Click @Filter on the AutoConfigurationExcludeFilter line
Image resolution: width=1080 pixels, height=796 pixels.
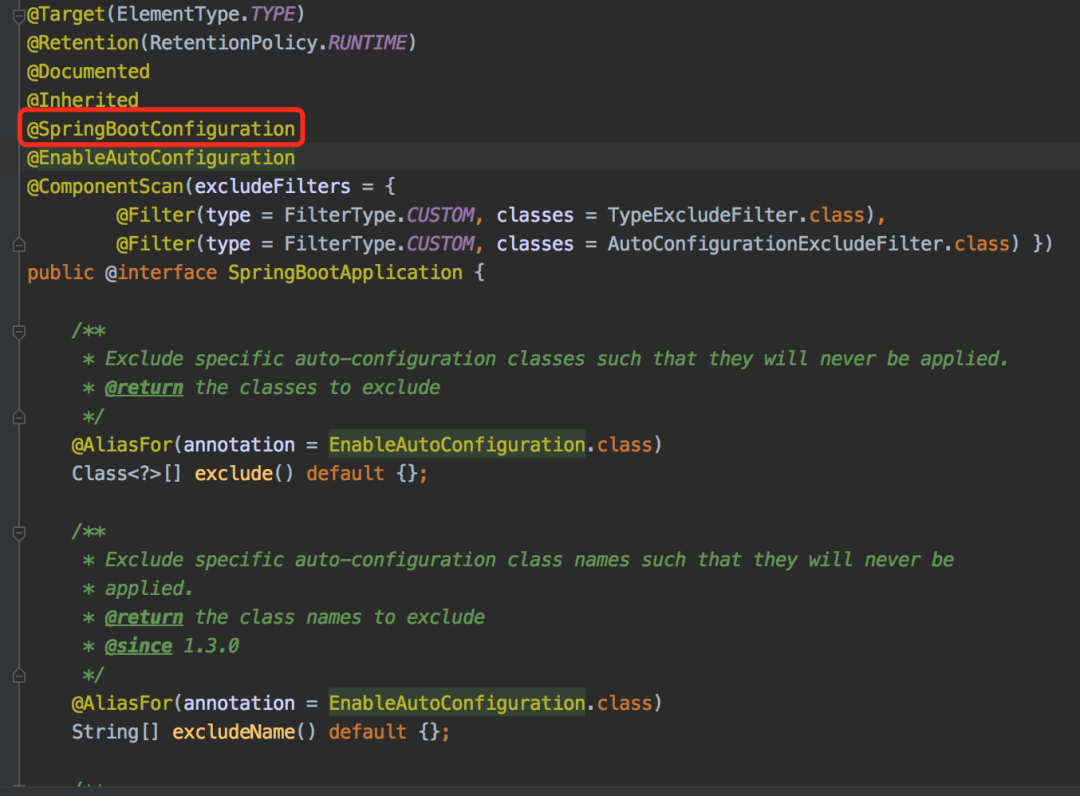point(156,244)
